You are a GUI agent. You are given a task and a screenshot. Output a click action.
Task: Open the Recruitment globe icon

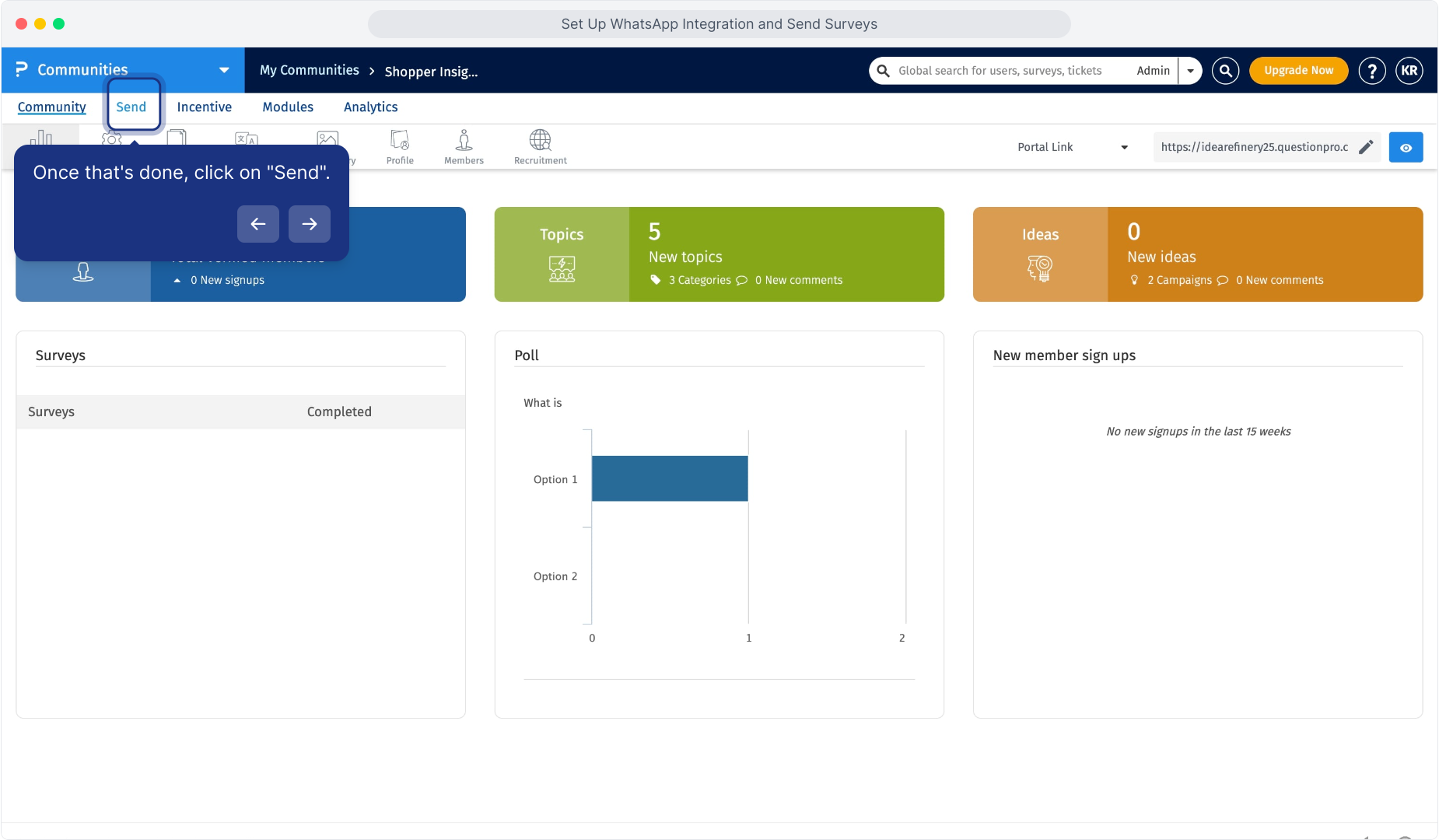tap(541, 147)
